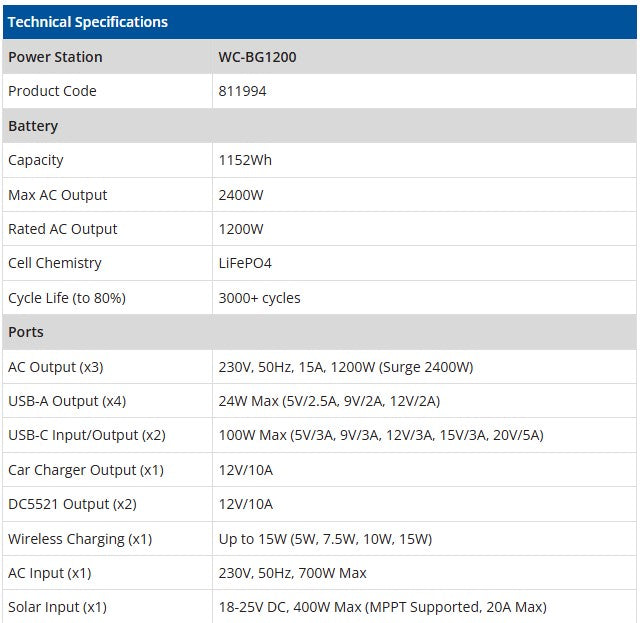Click the USB-A Output 24W Max specification
Viewport: 640px width, 623px height.
(x=329, y=401)
